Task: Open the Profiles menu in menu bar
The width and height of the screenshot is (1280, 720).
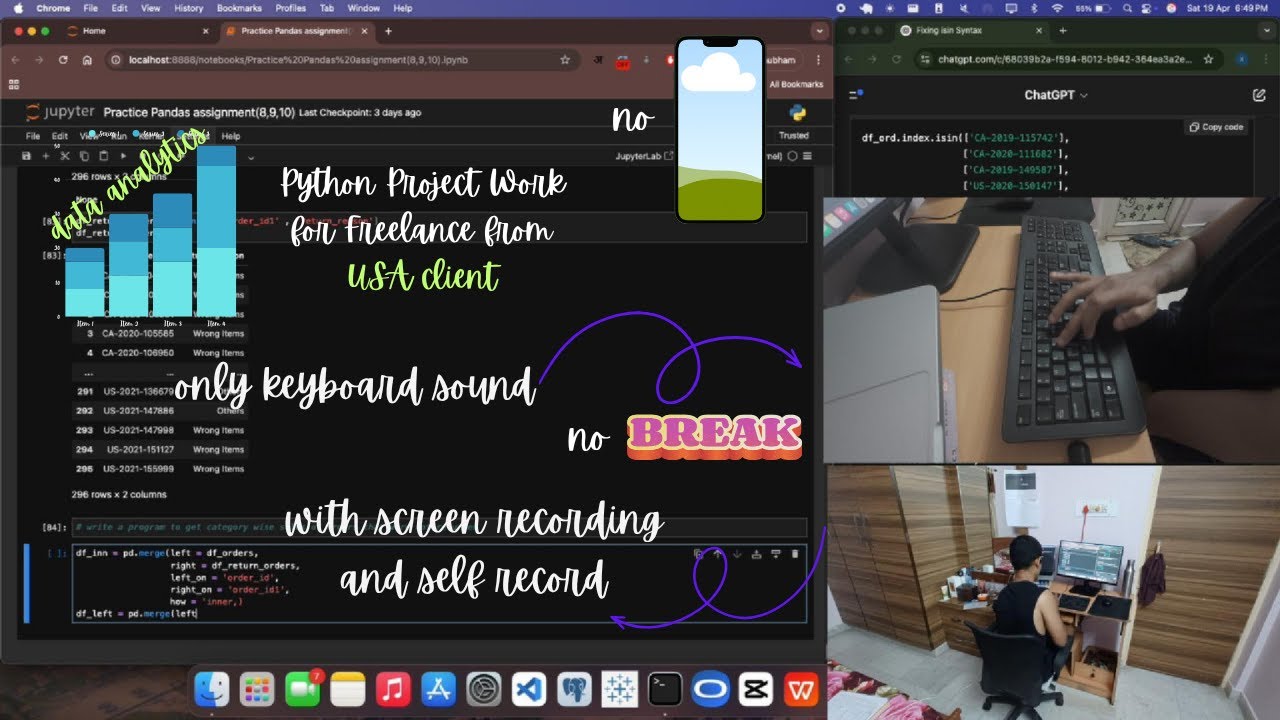Action: [290, 8]
